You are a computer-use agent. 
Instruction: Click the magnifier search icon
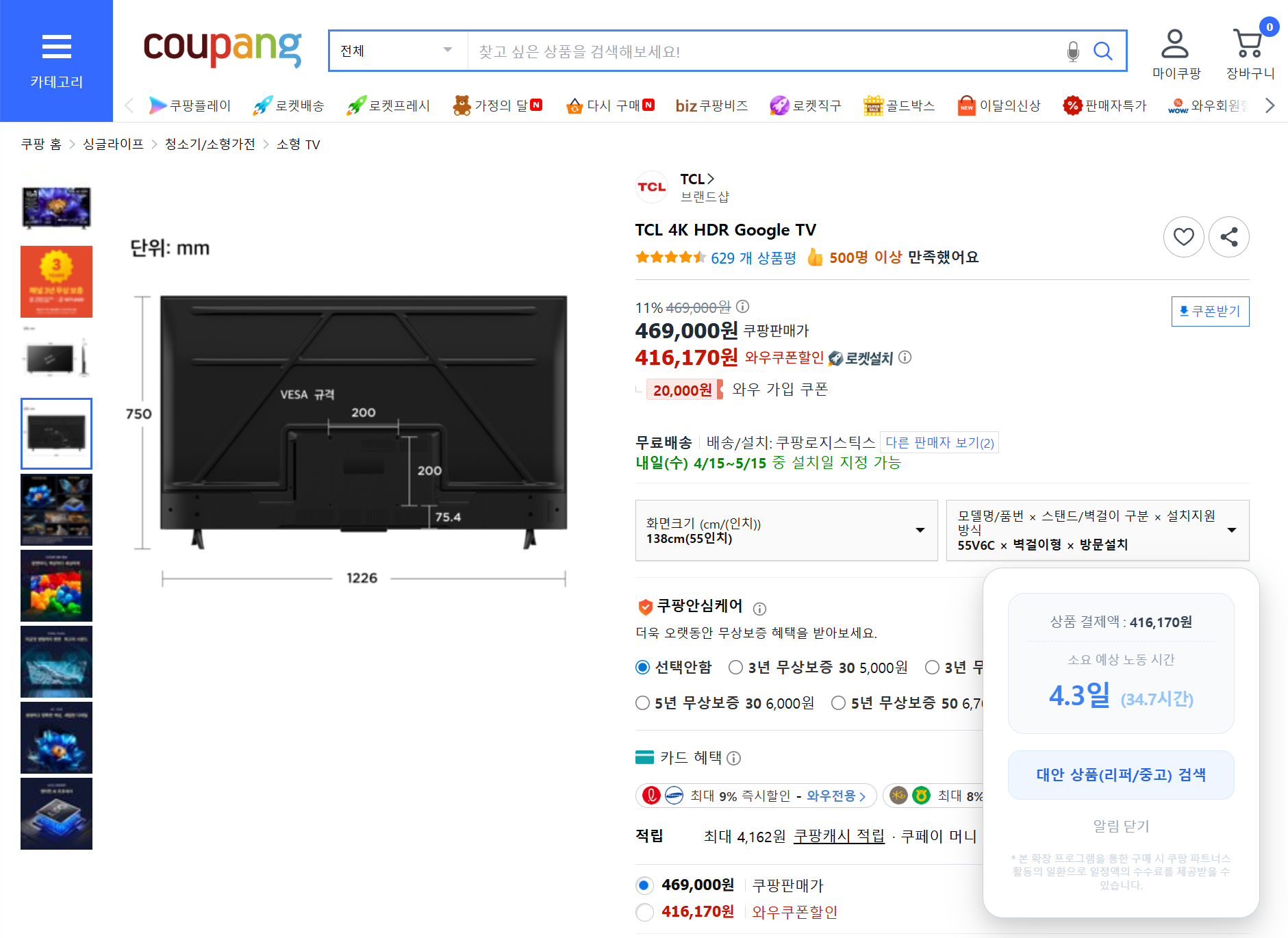(x=1102, y=51)
